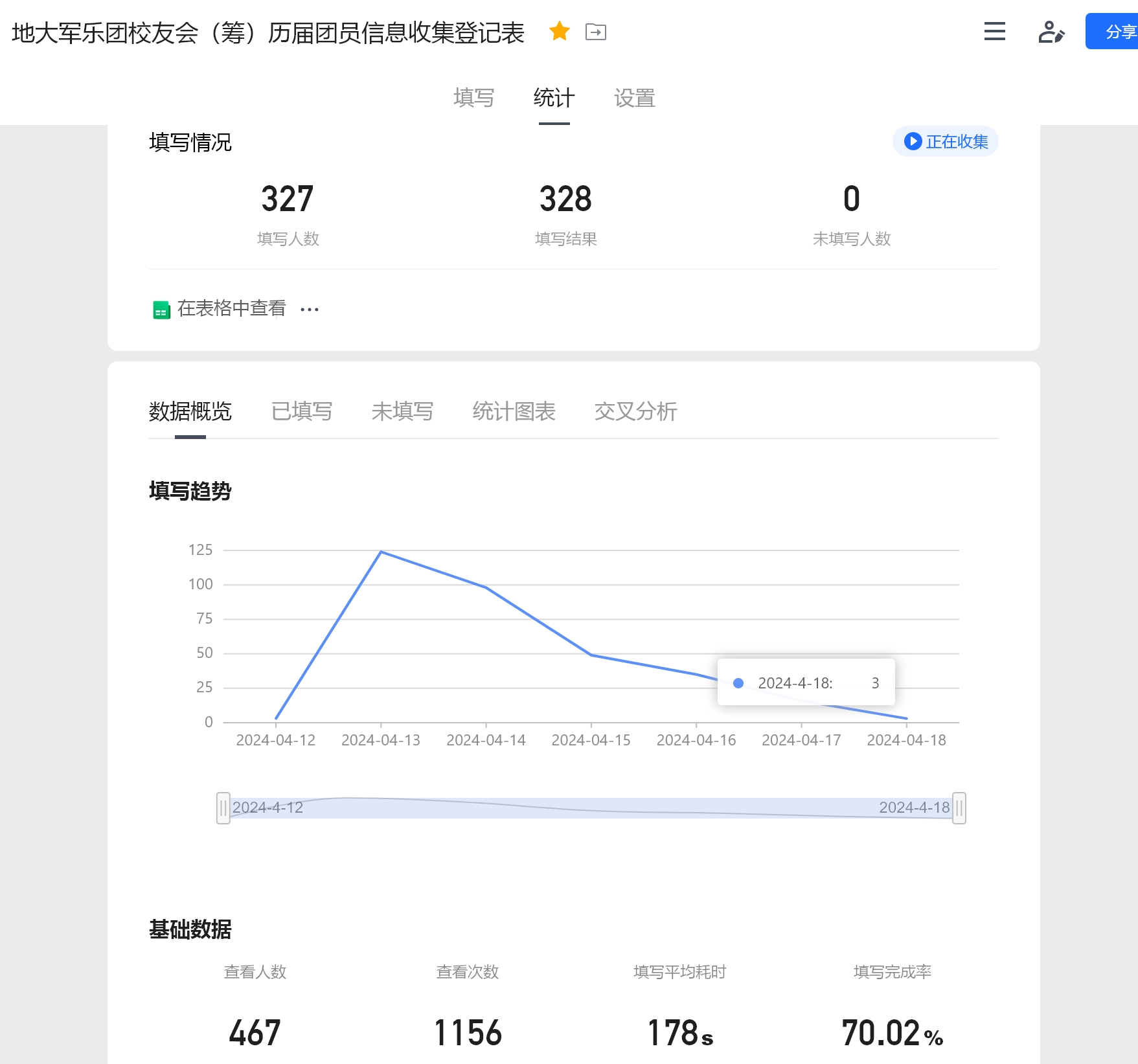Switch to the 已填写 sub-tab

[x=301, y=412]
